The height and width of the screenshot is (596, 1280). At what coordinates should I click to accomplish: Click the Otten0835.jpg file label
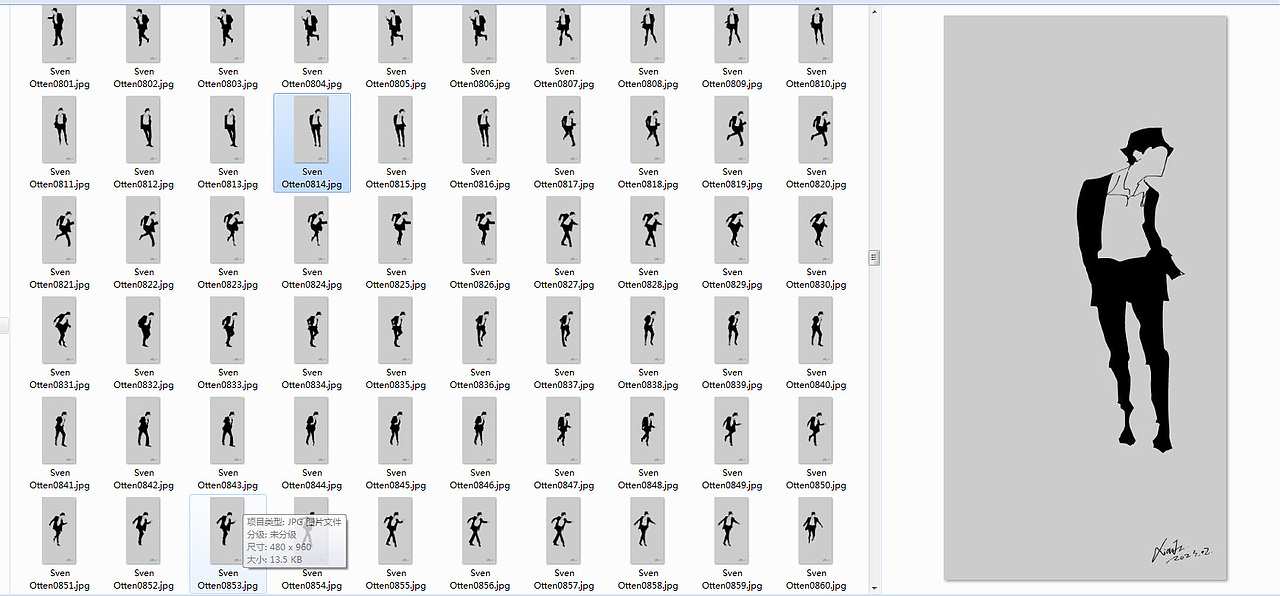(x=396, y=378)
